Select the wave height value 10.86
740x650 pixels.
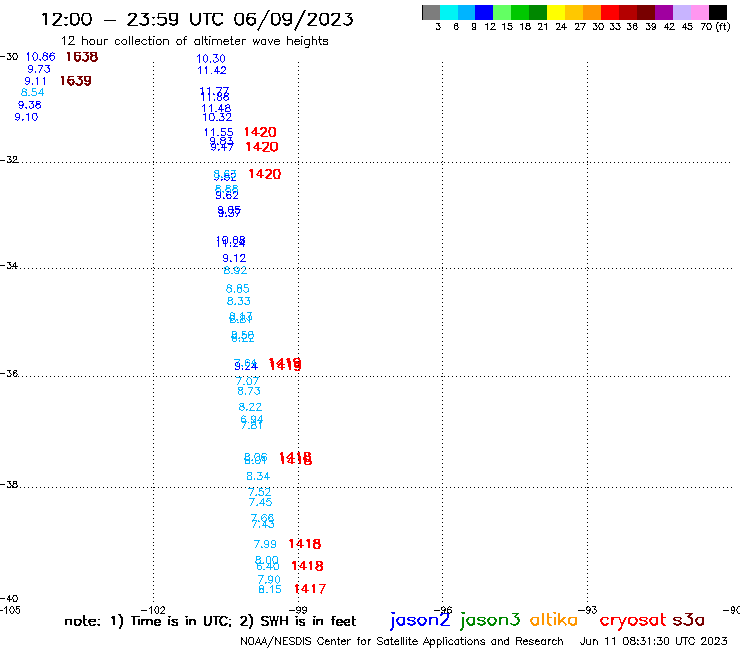(40, 57)
